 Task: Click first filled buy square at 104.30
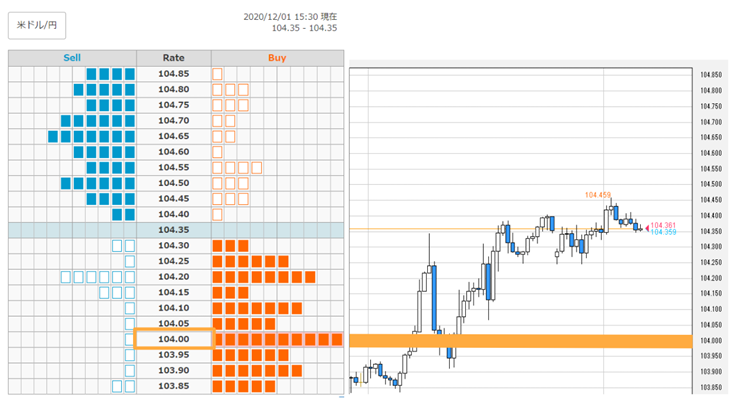217,246
